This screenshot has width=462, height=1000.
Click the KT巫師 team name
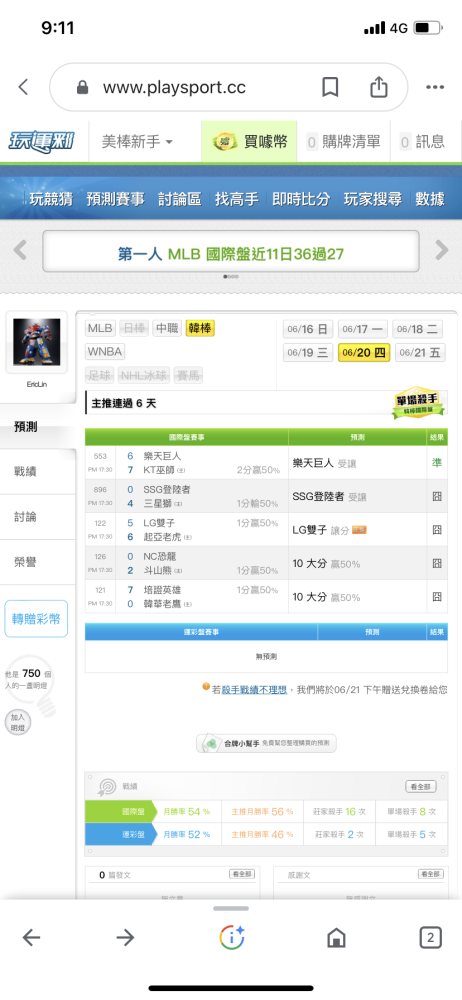point(160,471)
